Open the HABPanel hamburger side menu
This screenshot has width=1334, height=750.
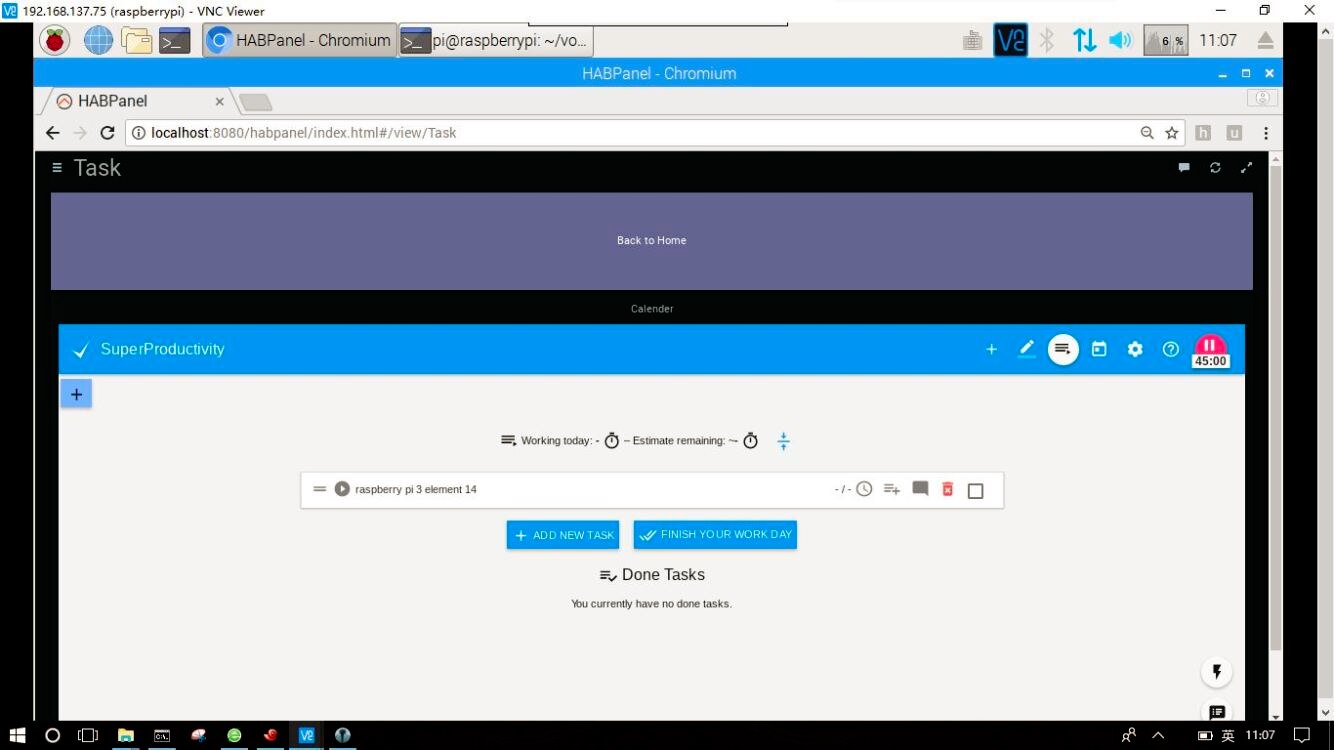pos(57,168)
